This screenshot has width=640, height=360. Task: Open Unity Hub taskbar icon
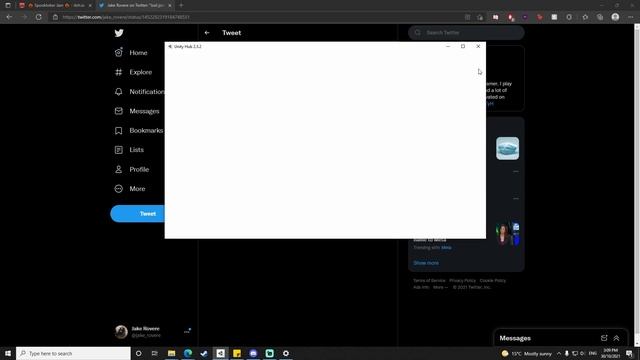(220, 353)
